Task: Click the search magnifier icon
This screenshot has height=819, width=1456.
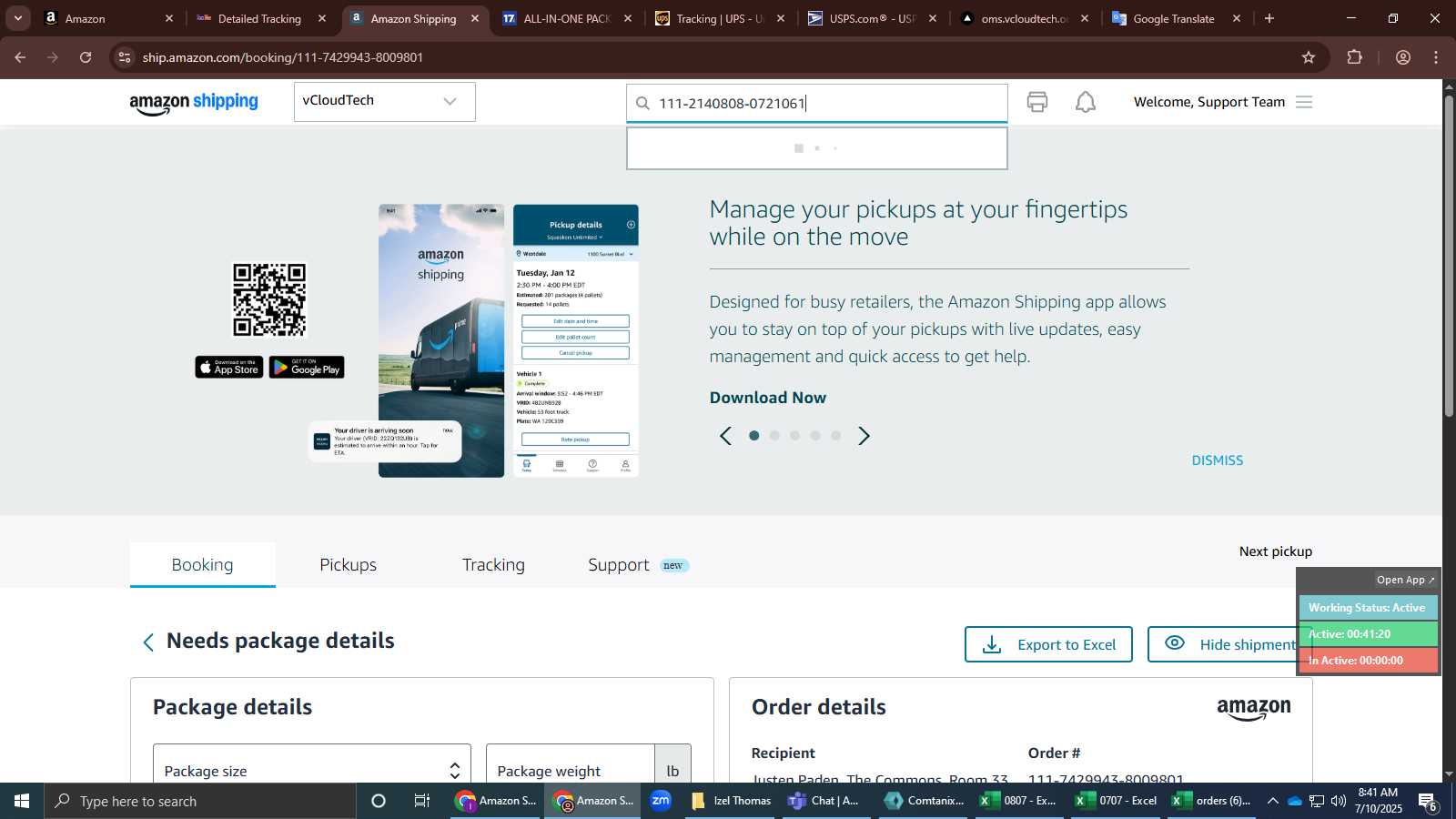Action: click(642, 103)
